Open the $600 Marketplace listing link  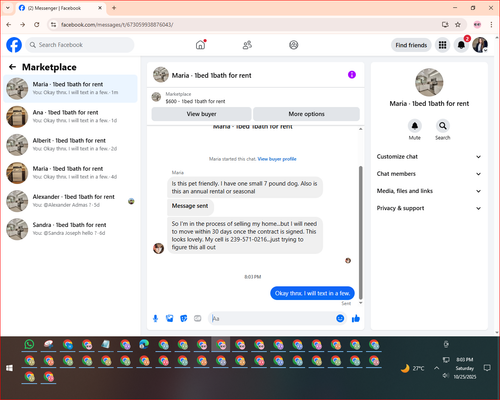195,101
